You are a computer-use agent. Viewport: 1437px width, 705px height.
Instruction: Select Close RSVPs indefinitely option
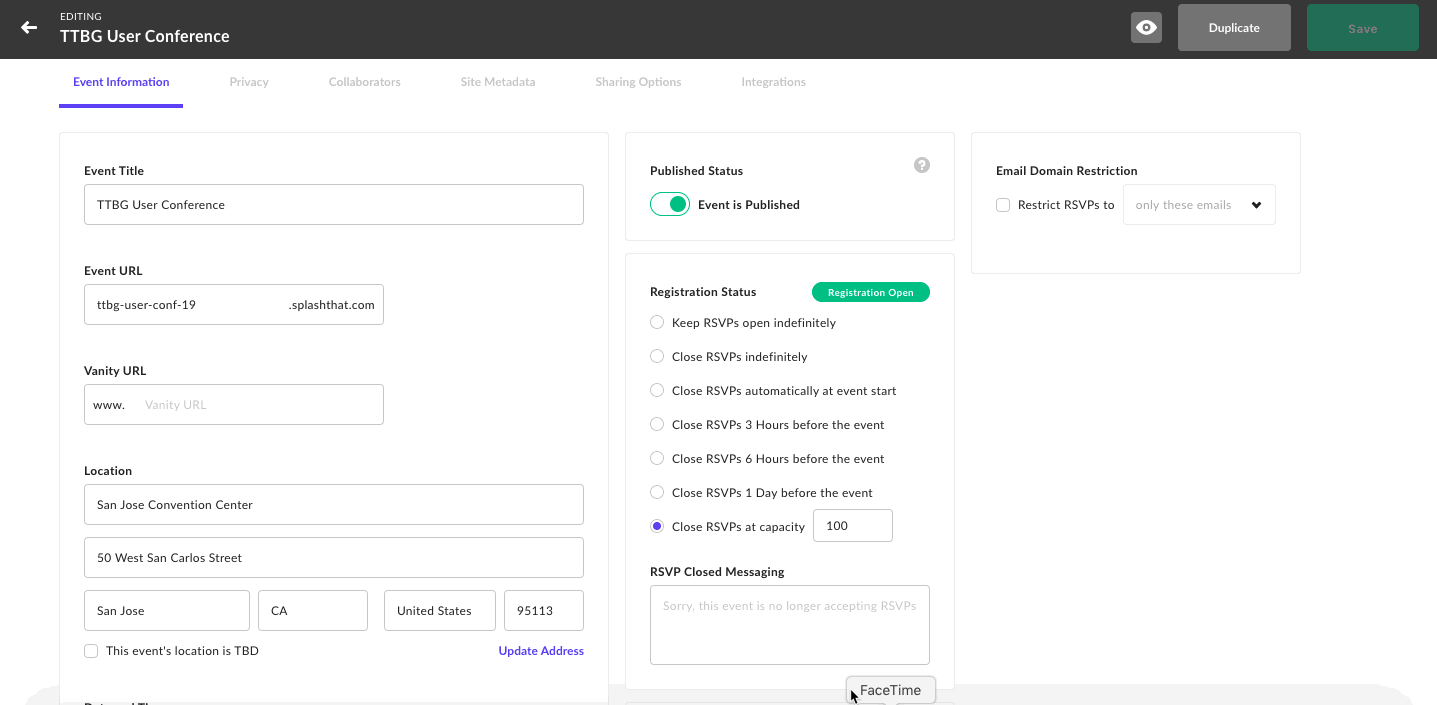(x=657, y=356)
